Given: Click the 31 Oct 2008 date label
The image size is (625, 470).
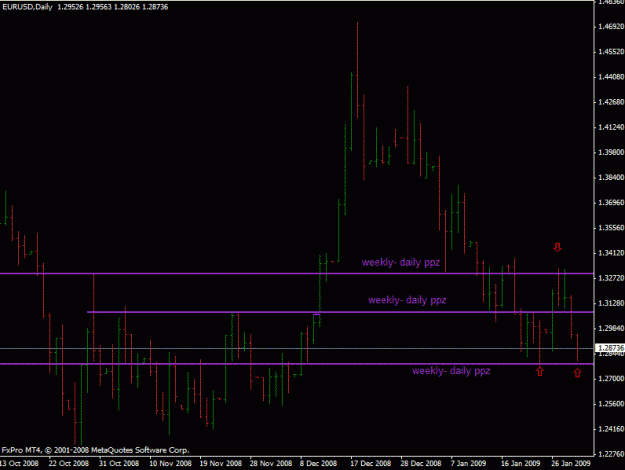Looking at the screenshot, I should (119, 464).
